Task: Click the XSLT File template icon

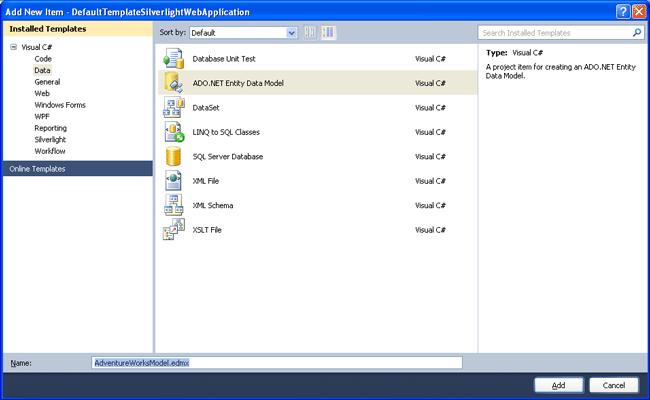Action: pyautogui.click(x=173, y=230)
